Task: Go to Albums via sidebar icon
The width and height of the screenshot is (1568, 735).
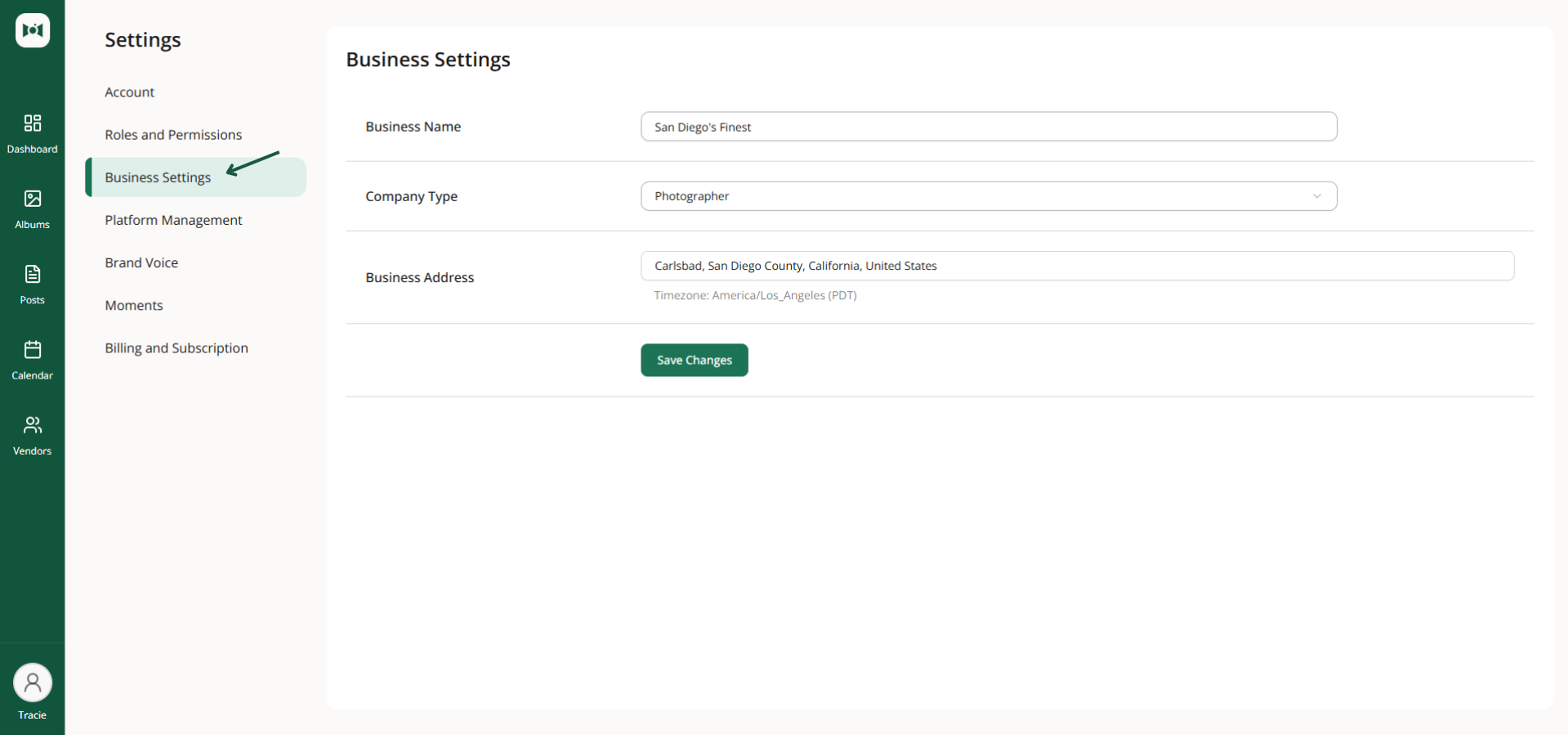Action: (x=33, y=199)
